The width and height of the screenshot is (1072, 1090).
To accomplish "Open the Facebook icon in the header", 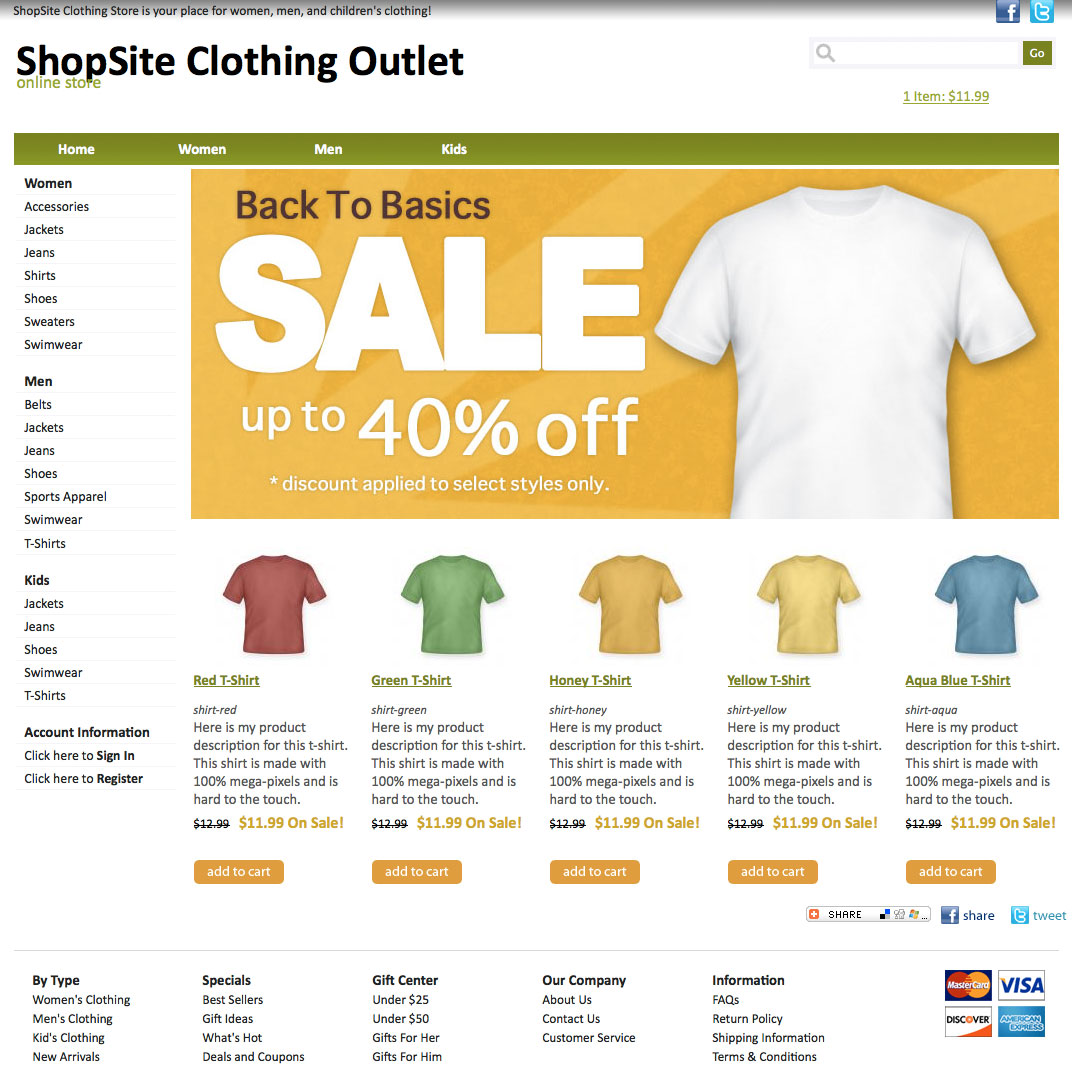I will (x=1007, y=12).
